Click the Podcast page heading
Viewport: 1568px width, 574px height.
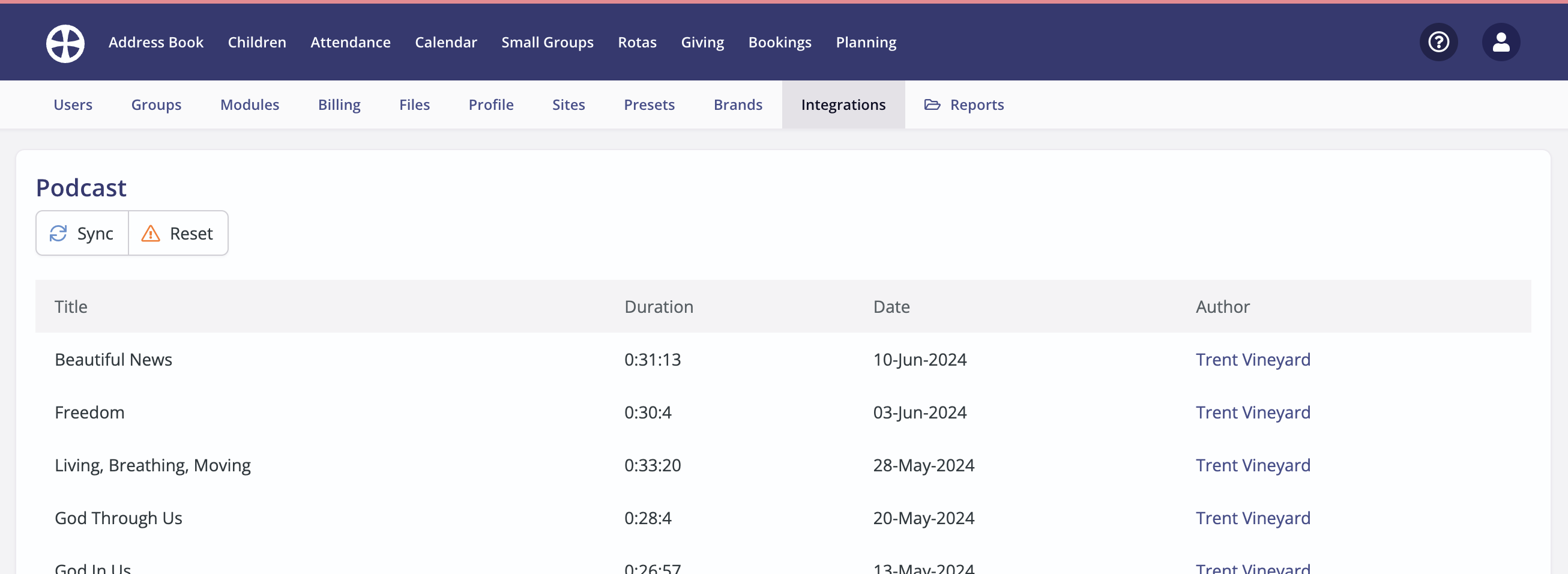pos(81,187)
